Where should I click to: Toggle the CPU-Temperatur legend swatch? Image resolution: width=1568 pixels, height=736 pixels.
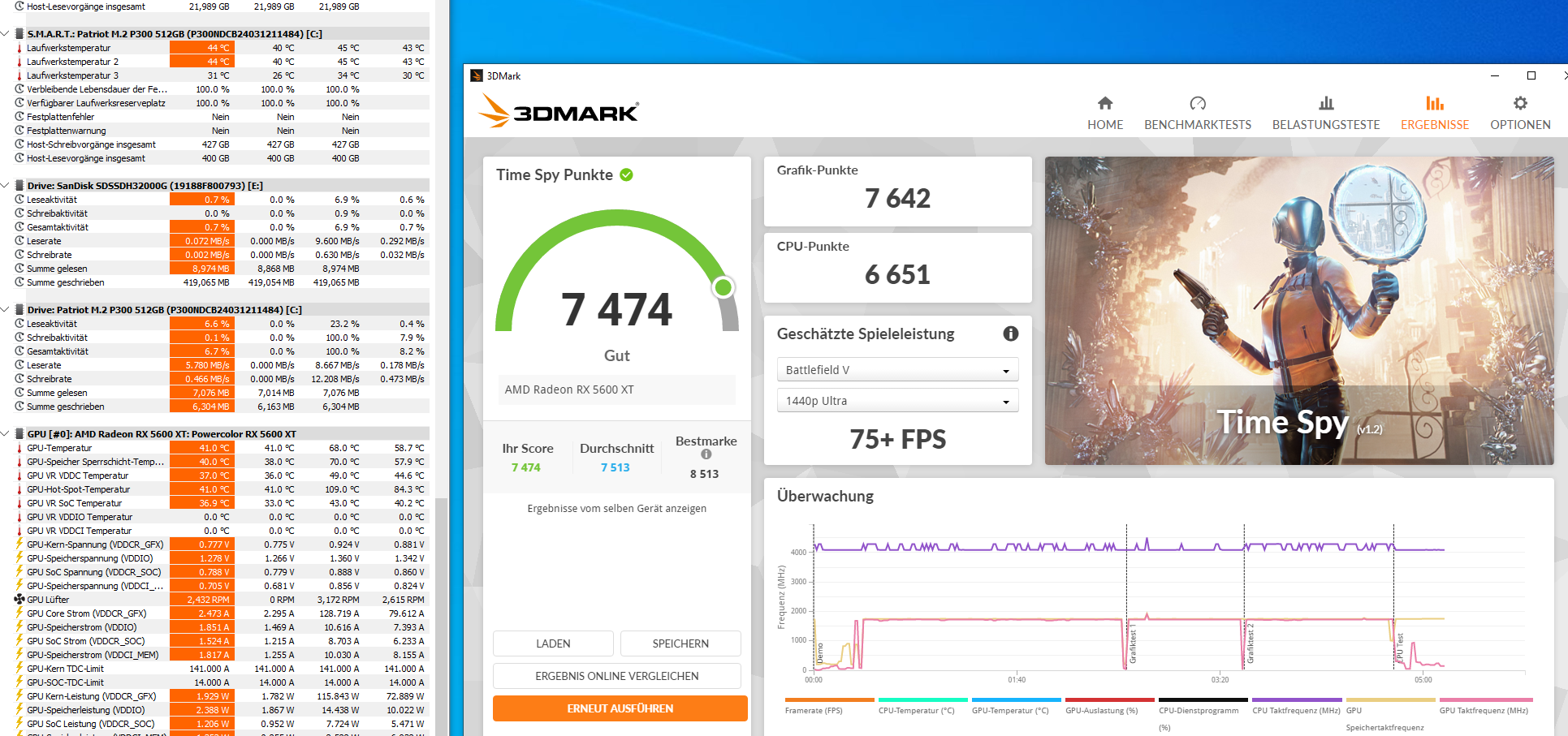tap(923, 699)
